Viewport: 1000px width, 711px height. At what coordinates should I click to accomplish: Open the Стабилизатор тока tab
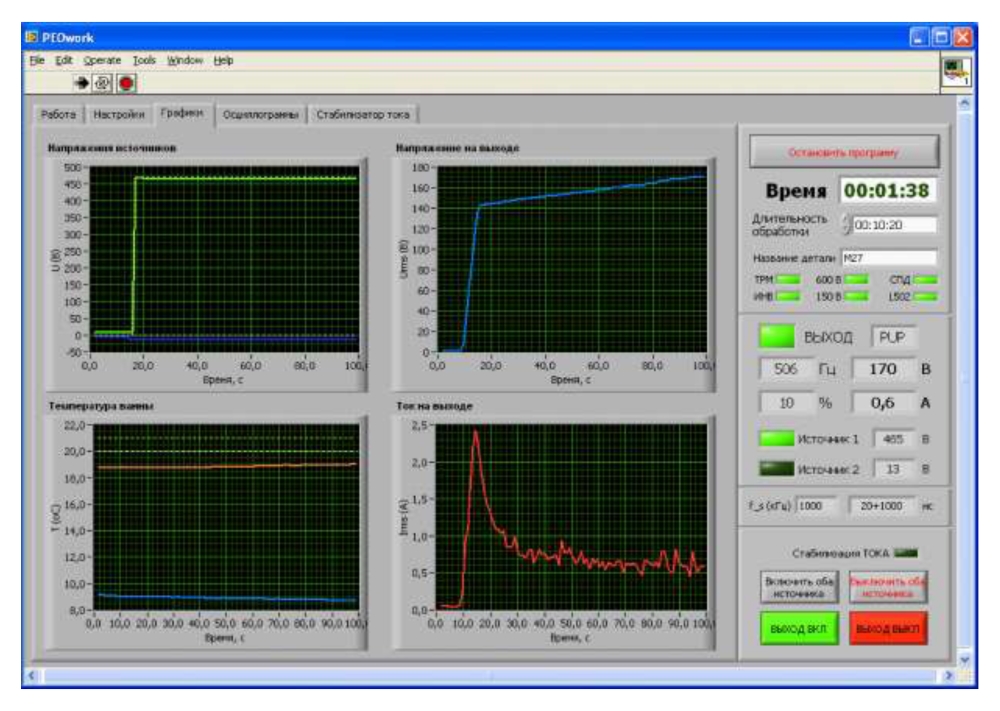[x=363, y=115]
